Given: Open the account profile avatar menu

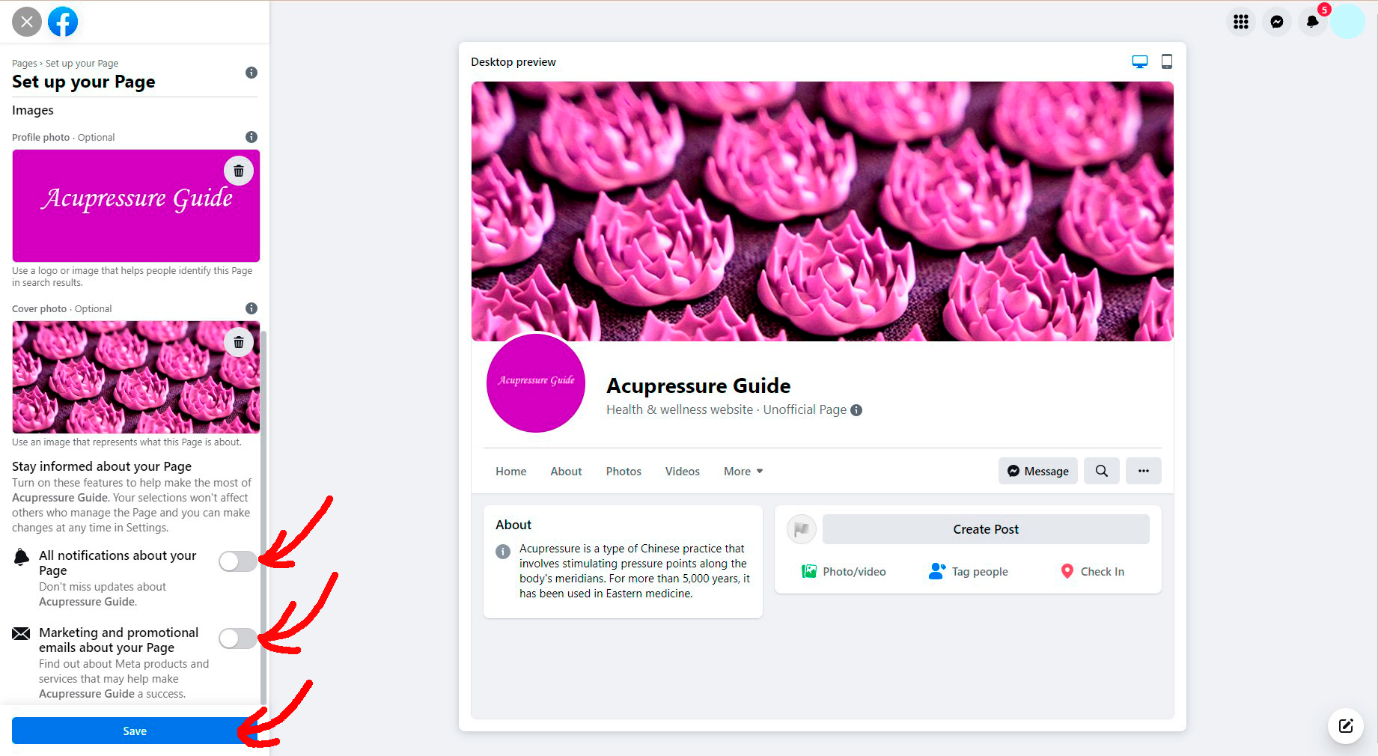Looking at the screenshot, I should point(1348,22).
